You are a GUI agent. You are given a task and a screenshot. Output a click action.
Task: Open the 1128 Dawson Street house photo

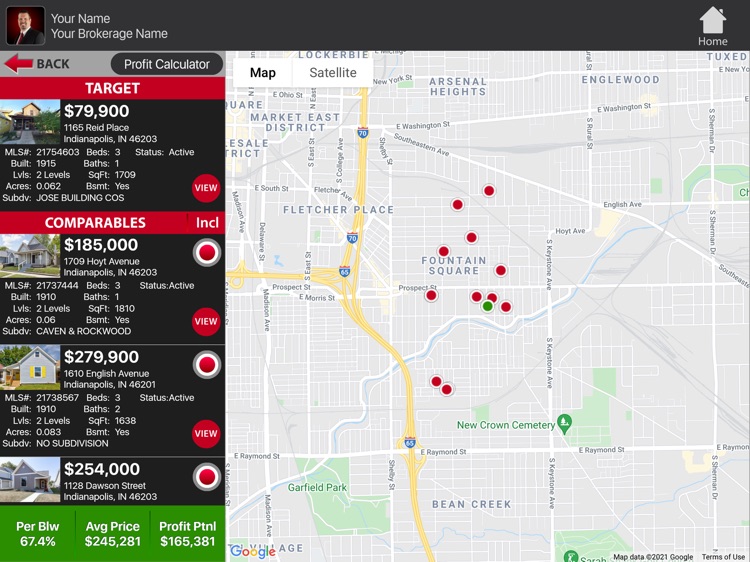pos(30,480)
